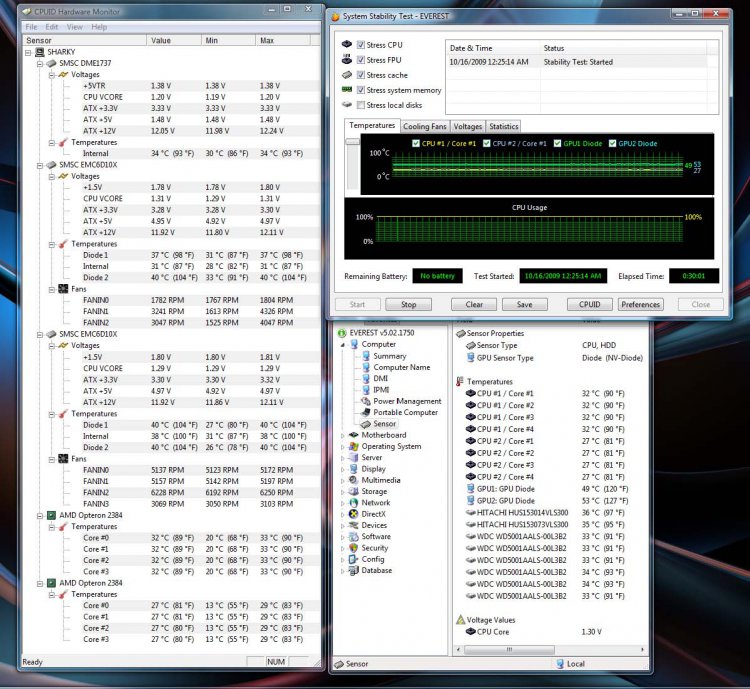The image size is (750, 689).
Task: Collapse the first AMD Opteron 2384 node
Action: [40, 515]
